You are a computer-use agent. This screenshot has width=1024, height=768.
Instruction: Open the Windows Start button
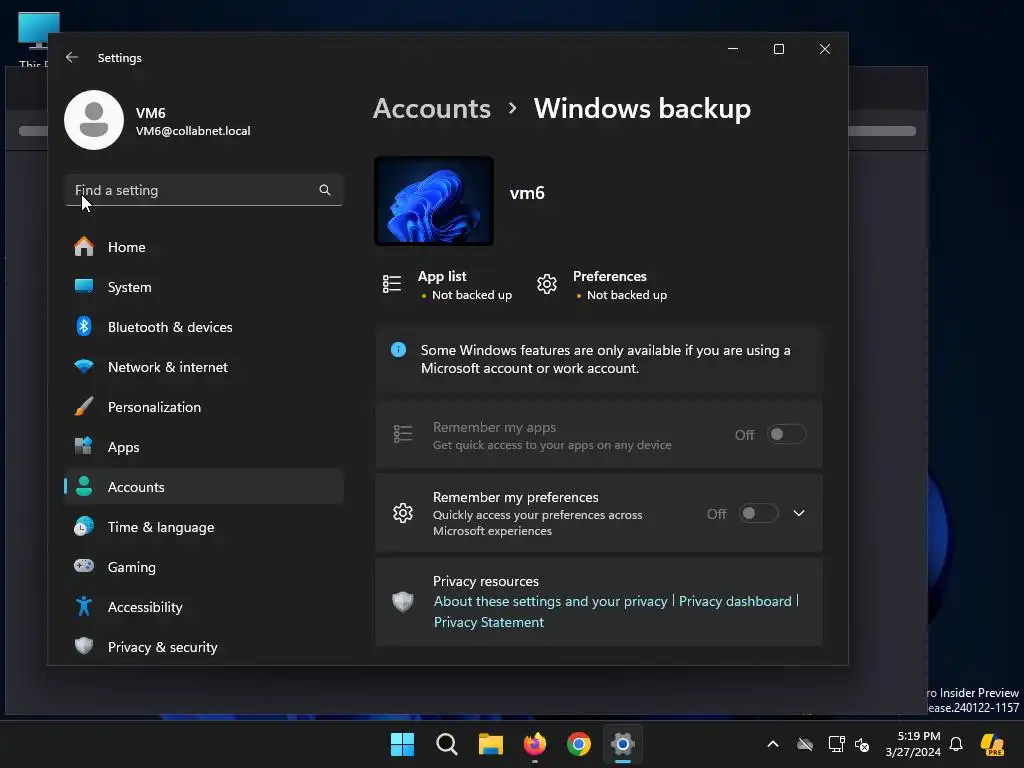(402, 744)
